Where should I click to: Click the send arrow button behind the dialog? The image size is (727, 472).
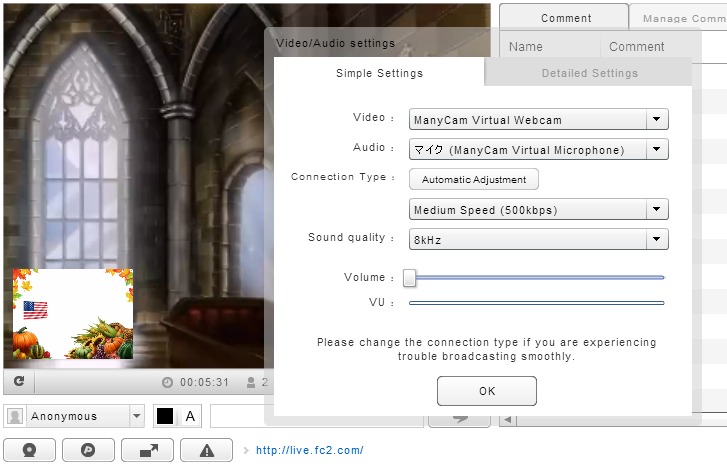[459, 420]
